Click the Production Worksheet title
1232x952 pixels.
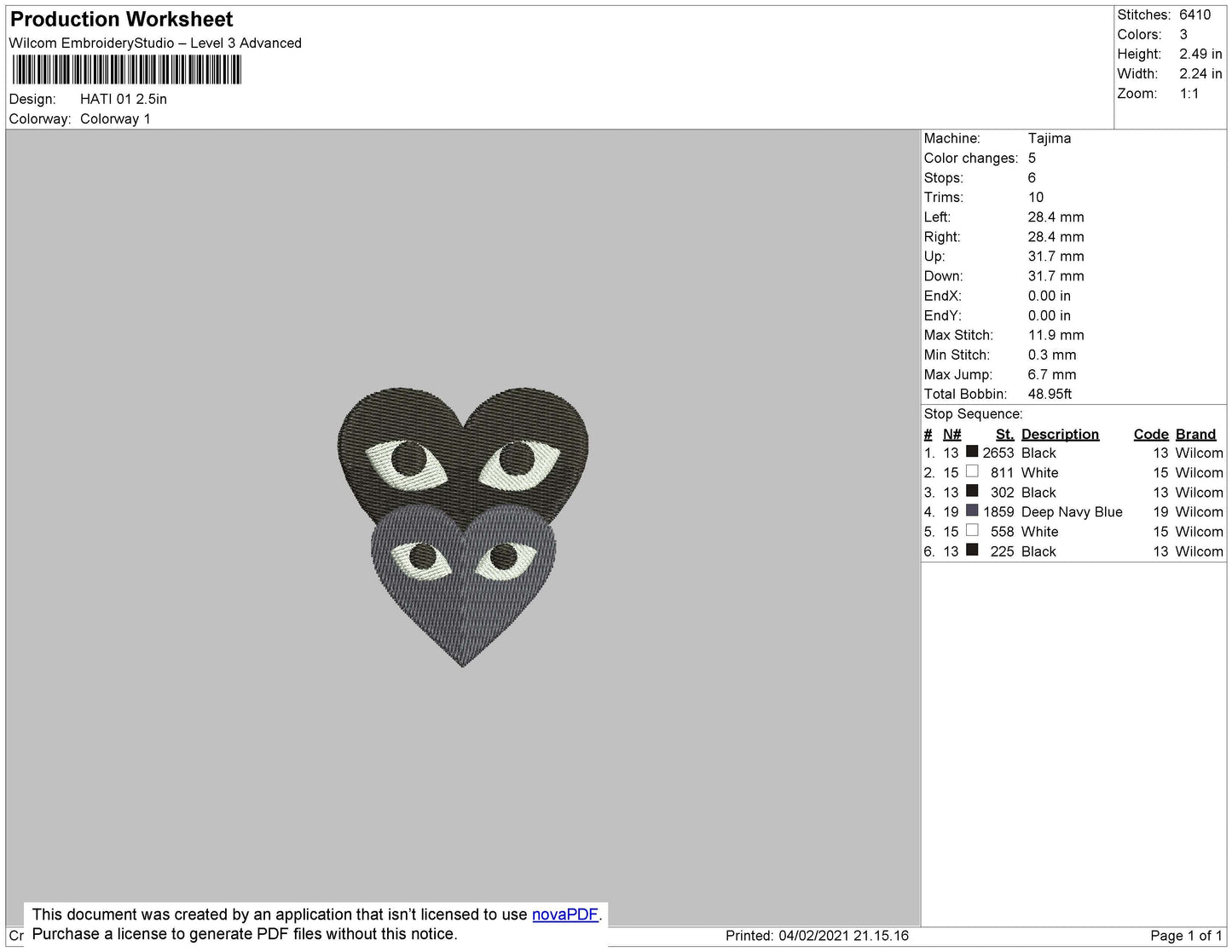(121, 20)
